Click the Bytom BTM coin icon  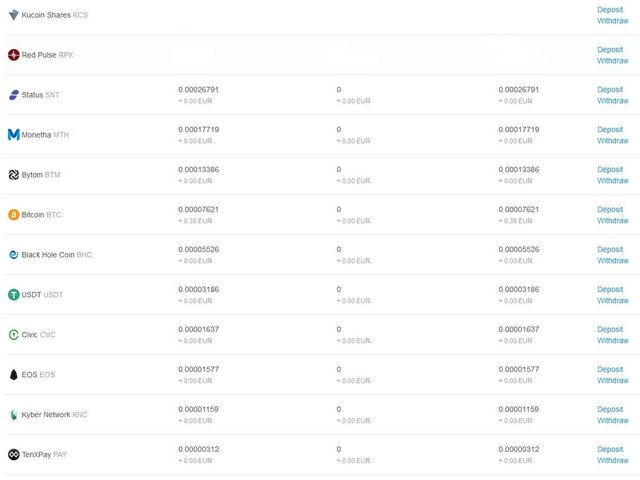[x=13, y=175]
